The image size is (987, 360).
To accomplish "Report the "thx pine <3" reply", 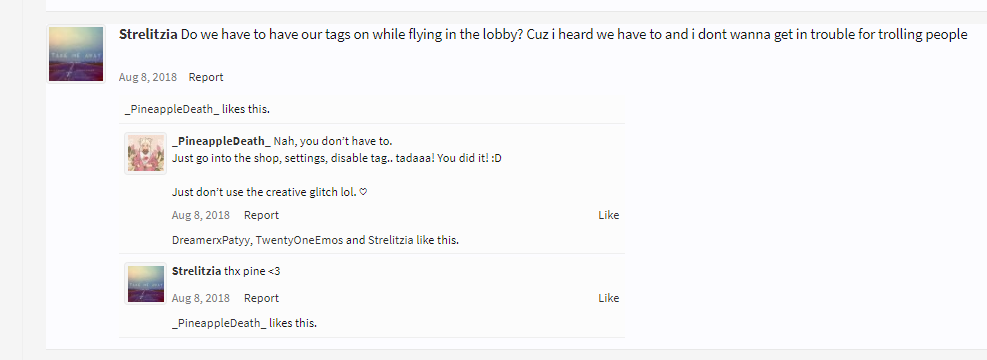I will tap(261, 298).
